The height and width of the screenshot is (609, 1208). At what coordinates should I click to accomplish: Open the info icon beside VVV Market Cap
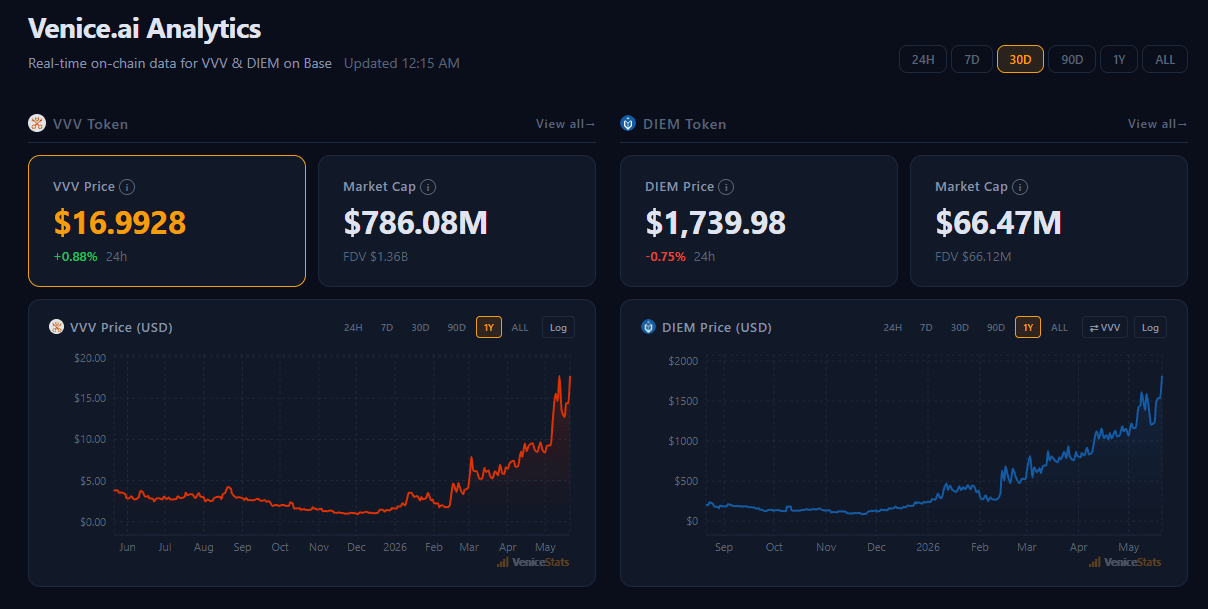(x=428, y=187)
